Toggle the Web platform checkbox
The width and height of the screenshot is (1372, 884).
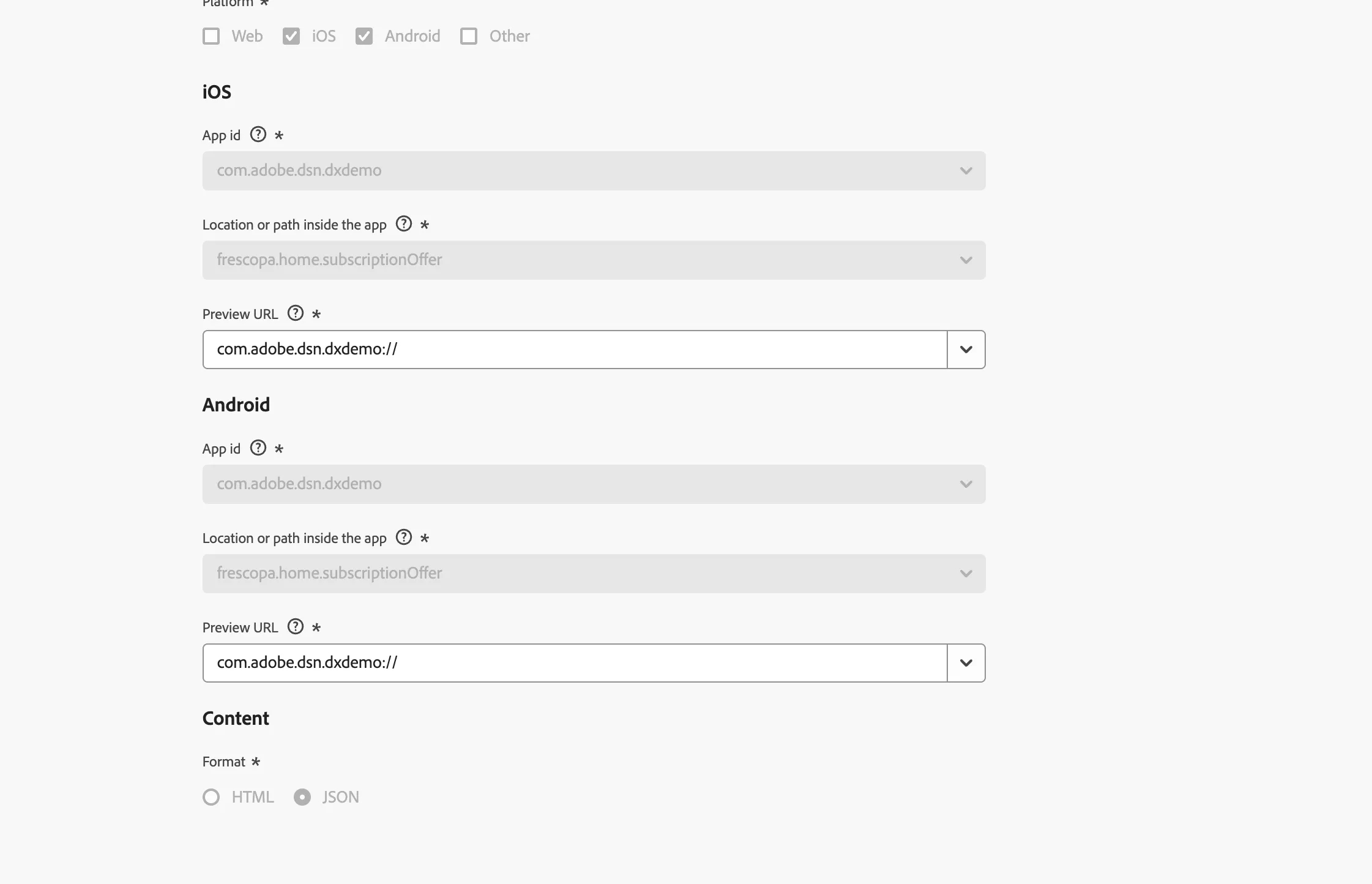pyautogui.click(x=211, y=36)
